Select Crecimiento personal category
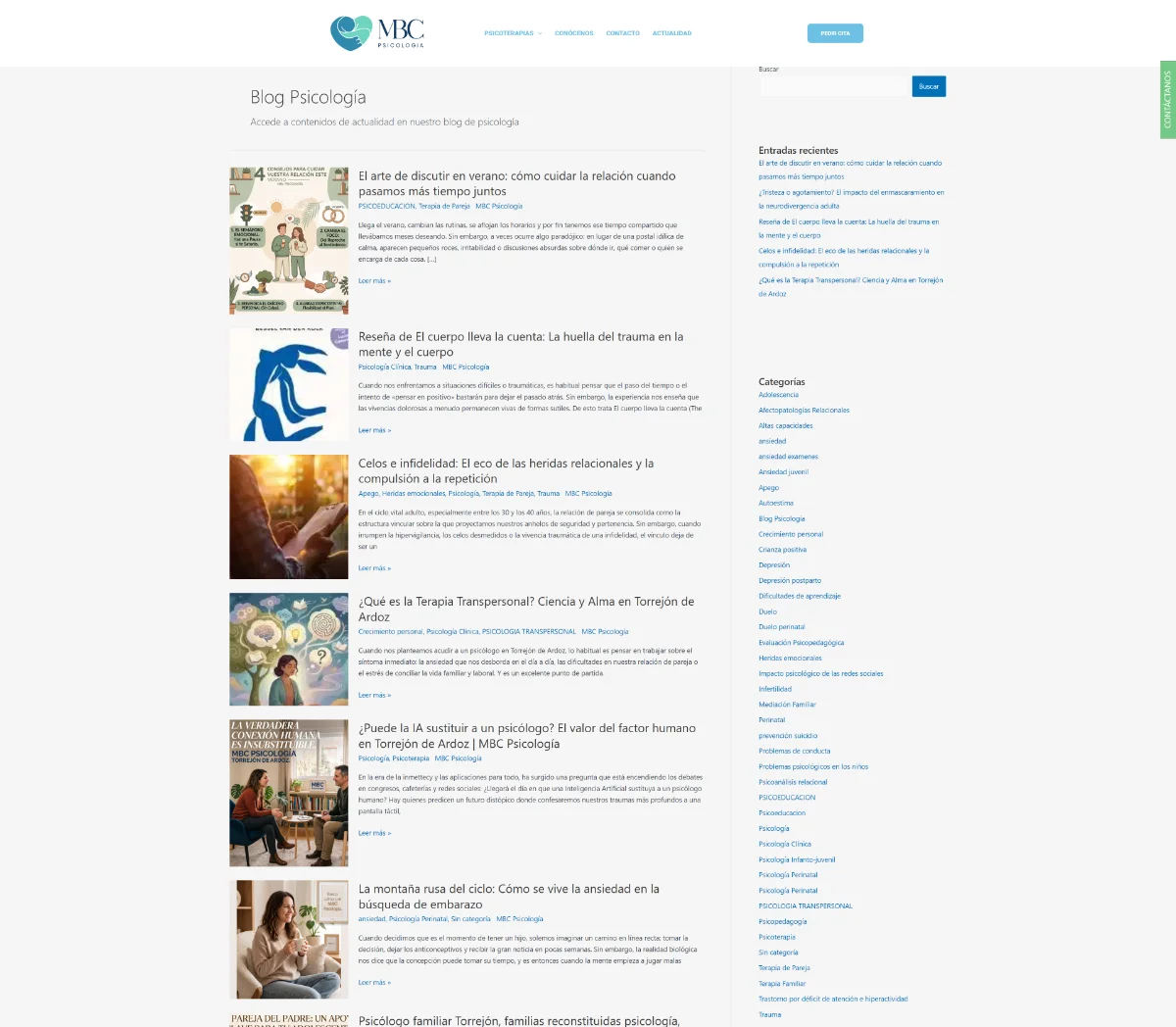Screen dimensions: 1176x1027 click(x=791, y=535)
